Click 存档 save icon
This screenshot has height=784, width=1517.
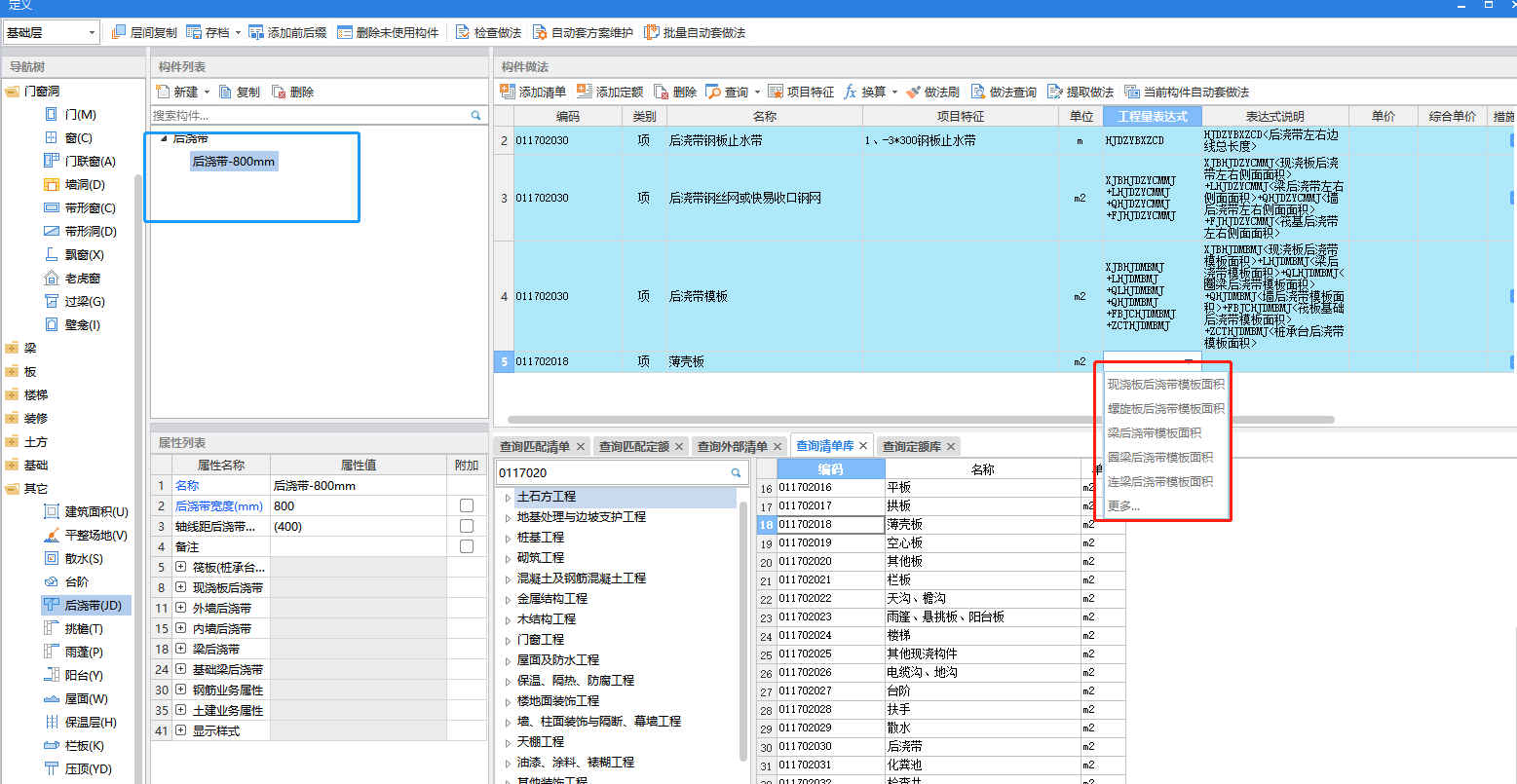(194, 32)
